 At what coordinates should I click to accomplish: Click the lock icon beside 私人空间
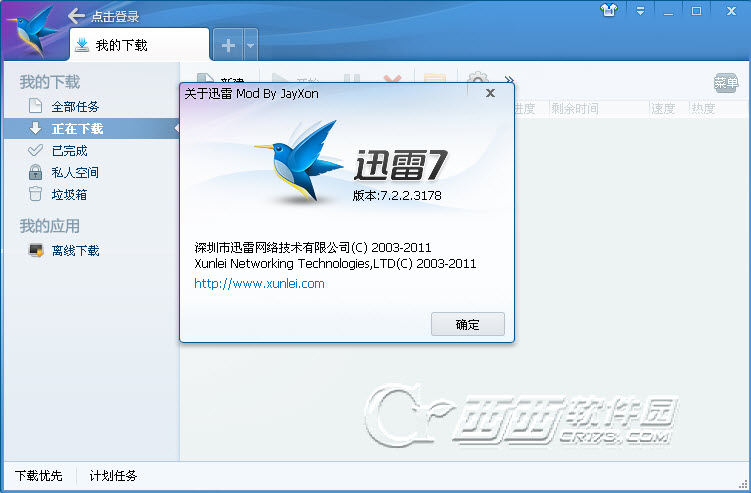35,172
